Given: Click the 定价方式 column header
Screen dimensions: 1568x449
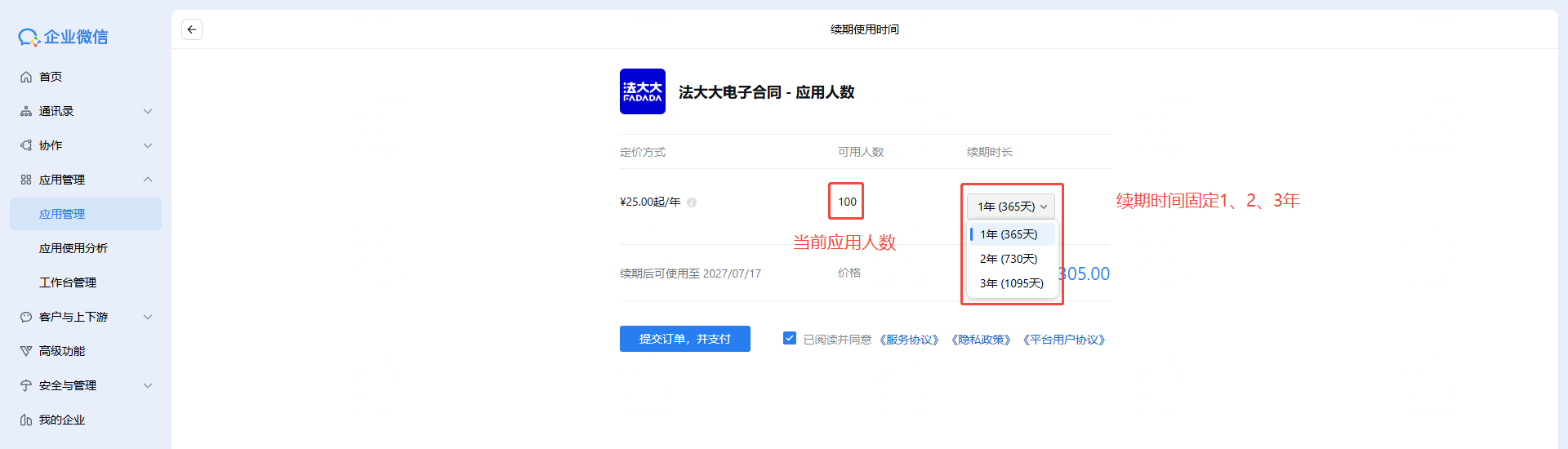Looking at the screenshot, I should pyautogui.click(x=643, y=152).
